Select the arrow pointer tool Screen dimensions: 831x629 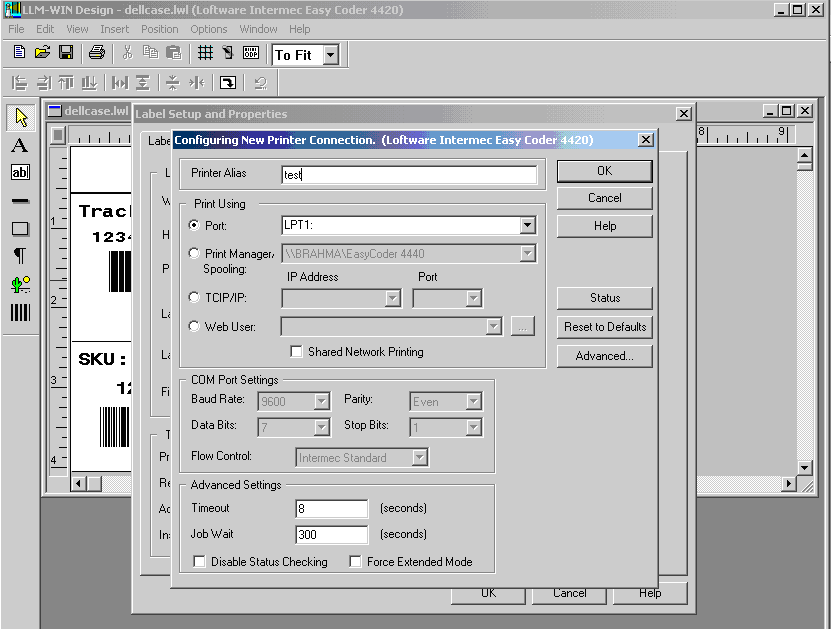(20, 118)
